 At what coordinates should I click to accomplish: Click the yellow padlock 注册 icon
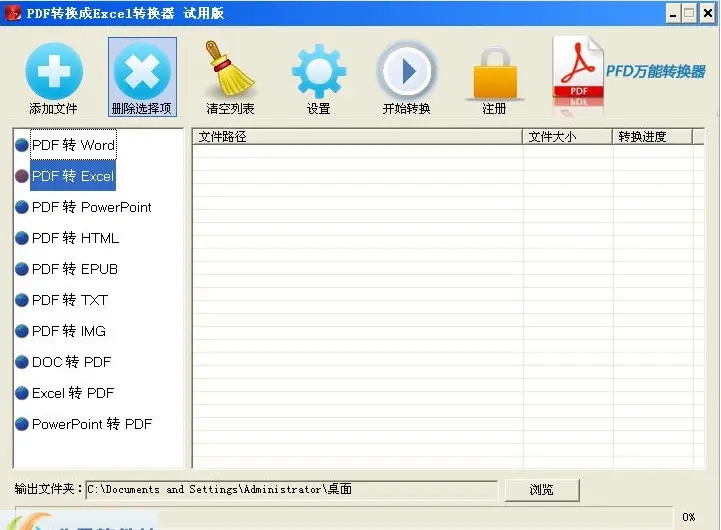(x=495, y=73)
